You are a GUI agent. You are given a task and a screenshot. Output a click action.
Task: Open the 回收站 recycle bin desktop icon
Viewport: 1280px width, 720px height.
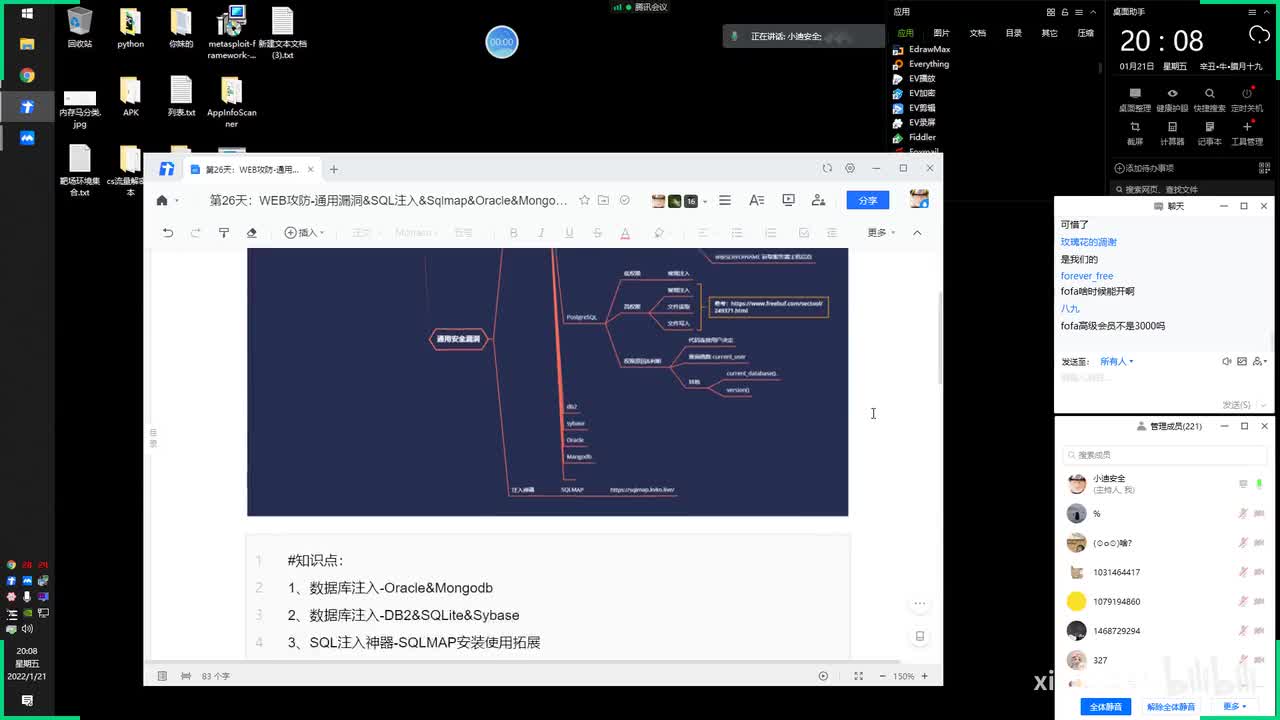pyautogui.click(x=80, y=28)
